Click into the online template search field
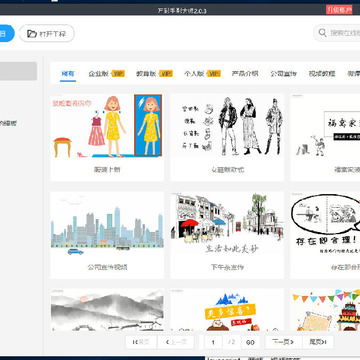The image size is (360, 360). (337, 33)
